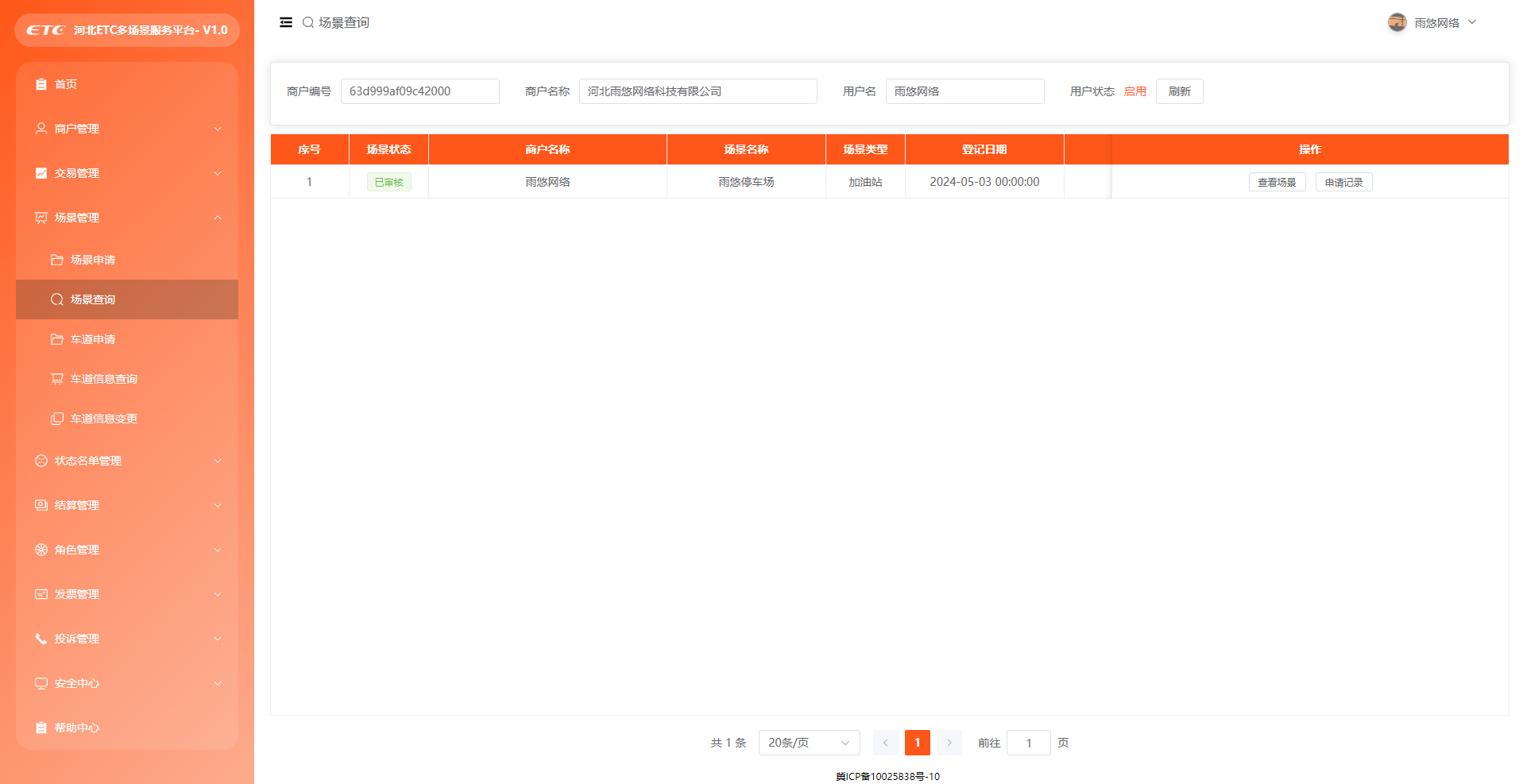Expand the 结算管理 menu chevron

click(x=218, y=505)
